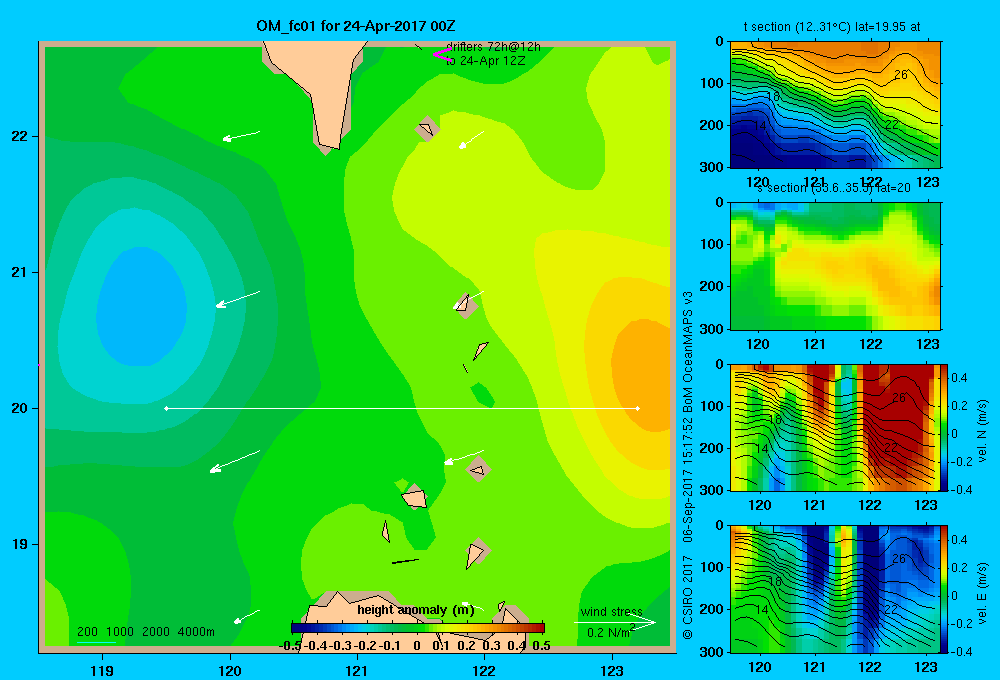Click the '14' isotherm label in temperature section
Viewport: 1000px width, 680px height.
tap(759, 126)
